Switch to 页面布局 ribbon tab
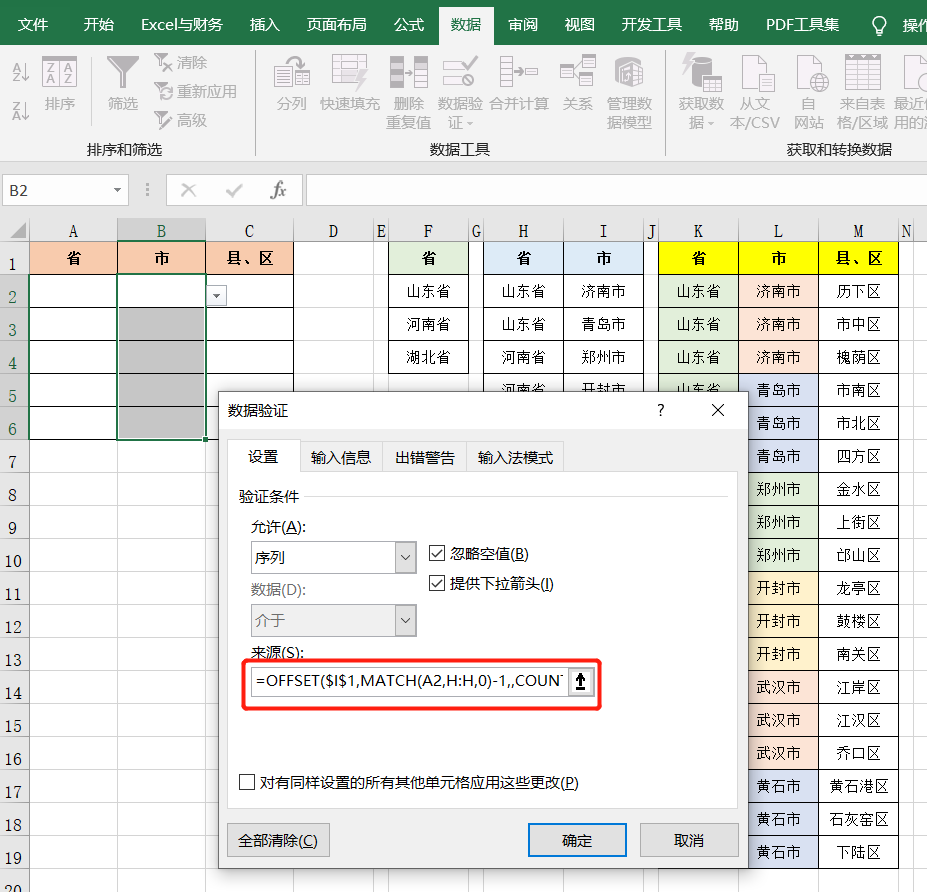The height and width of the screenshot is (892, 927). pyautogui.click(x=336, y=24)
